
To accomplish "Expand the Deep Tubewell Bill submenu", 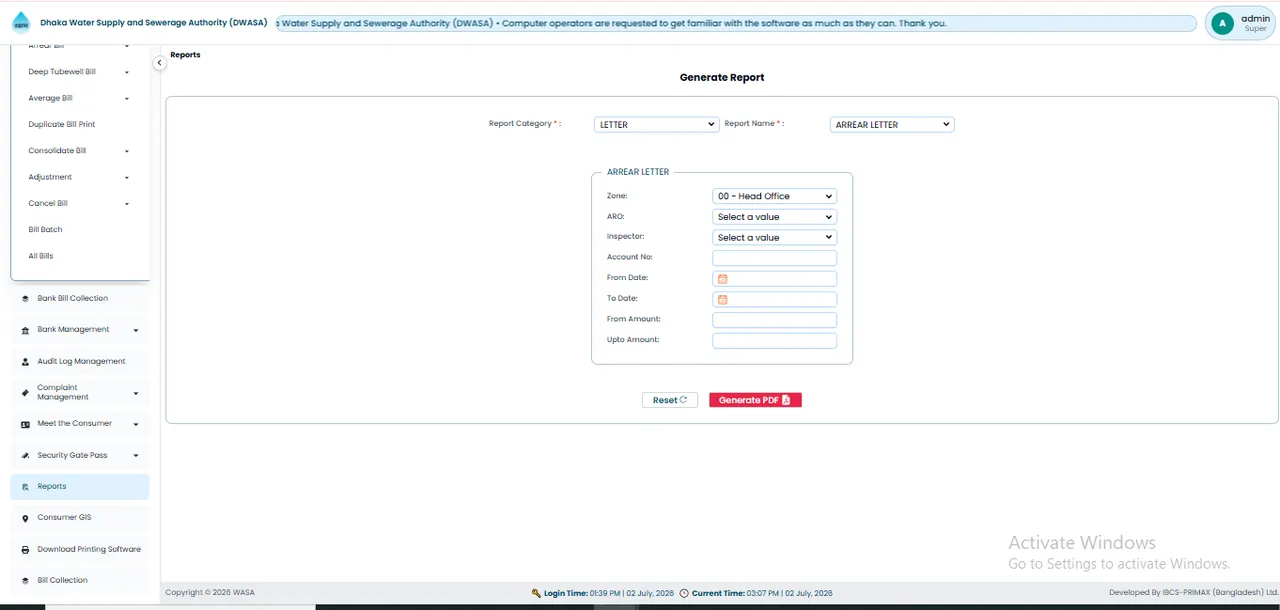I will coord(126,72).
